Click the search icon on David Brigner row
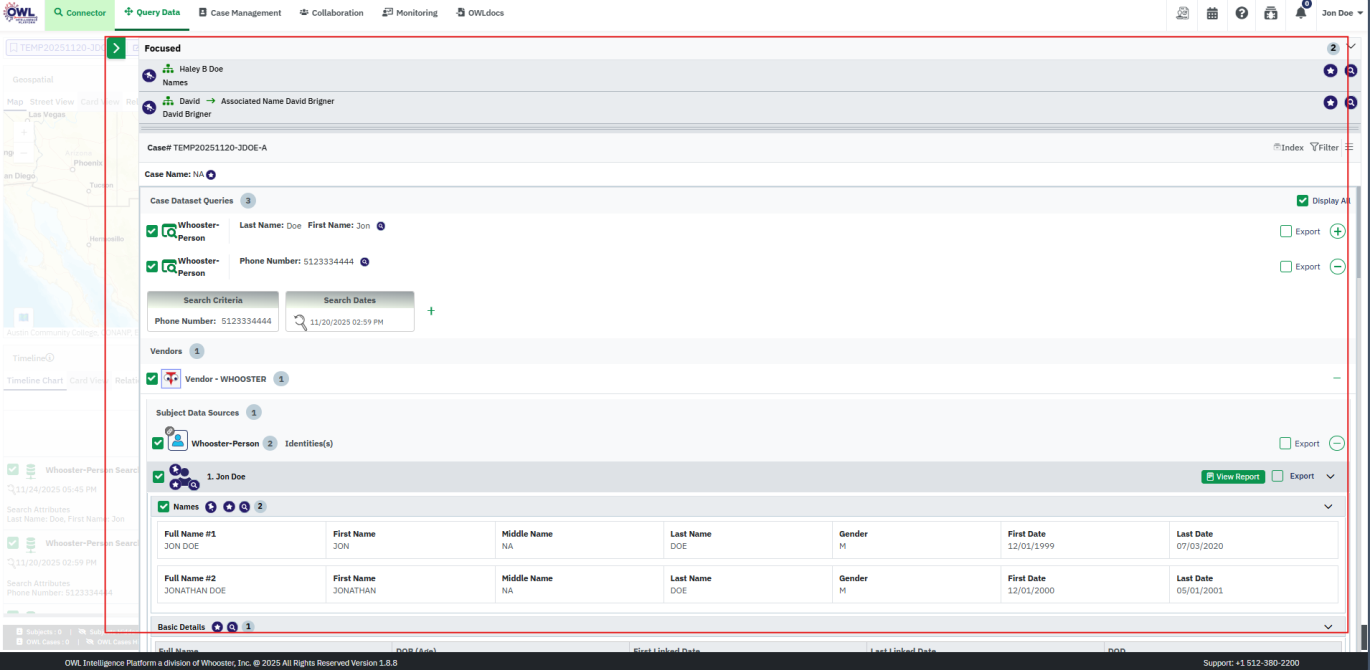This screenshot has height=670, width=1370. pos(1350,102)
